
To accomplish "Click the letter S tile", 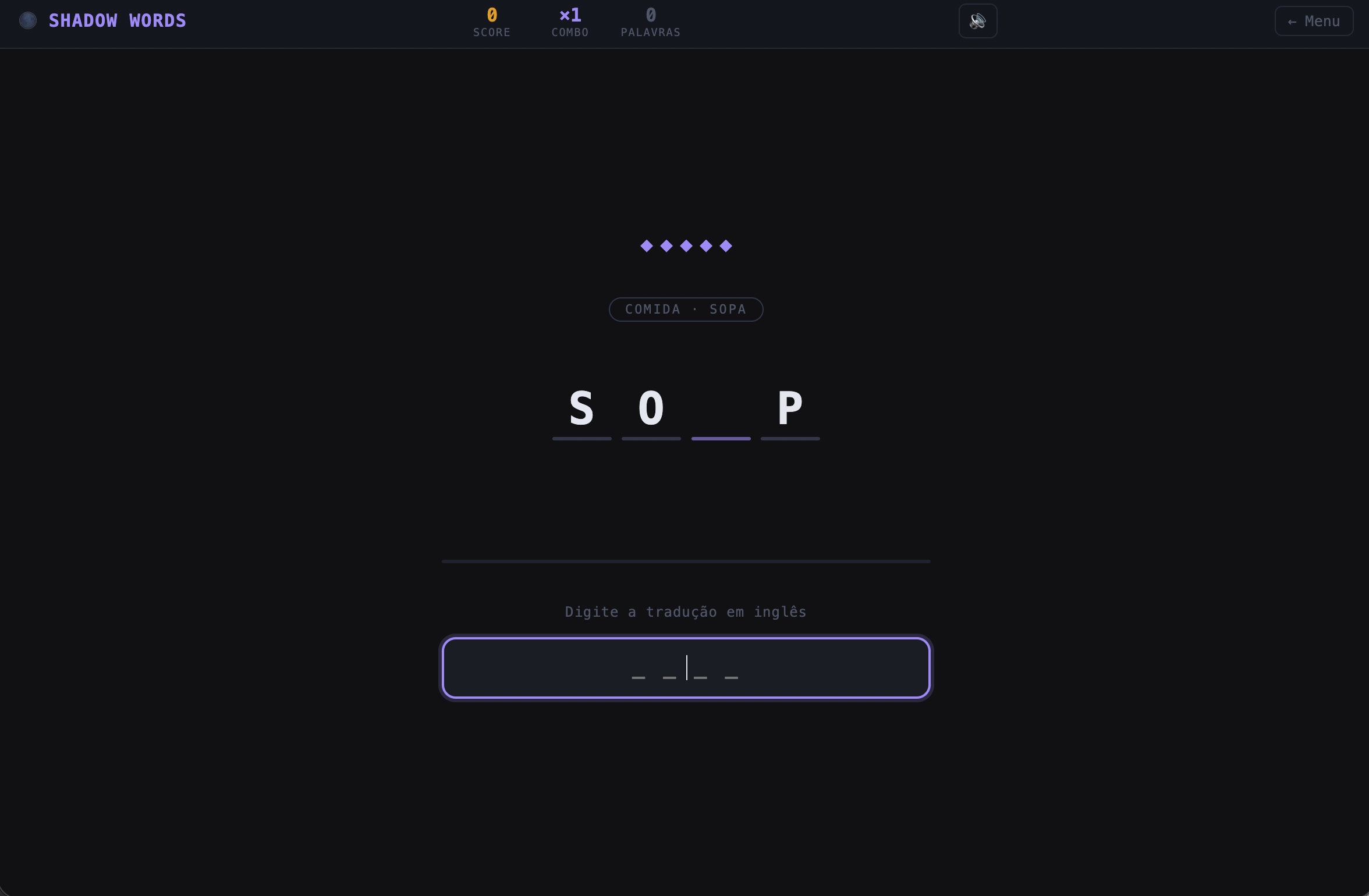I will pyautogui.click(x=581, y=409).
